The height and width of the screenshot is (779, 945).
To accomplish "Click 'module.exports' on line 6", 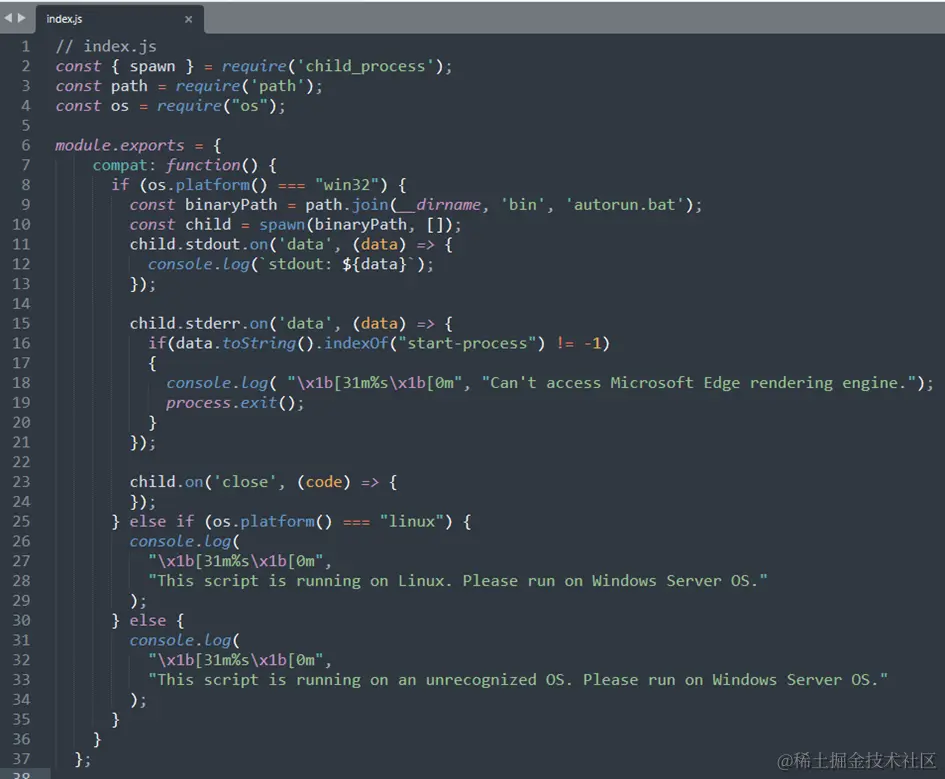I will tap(119, 145).
